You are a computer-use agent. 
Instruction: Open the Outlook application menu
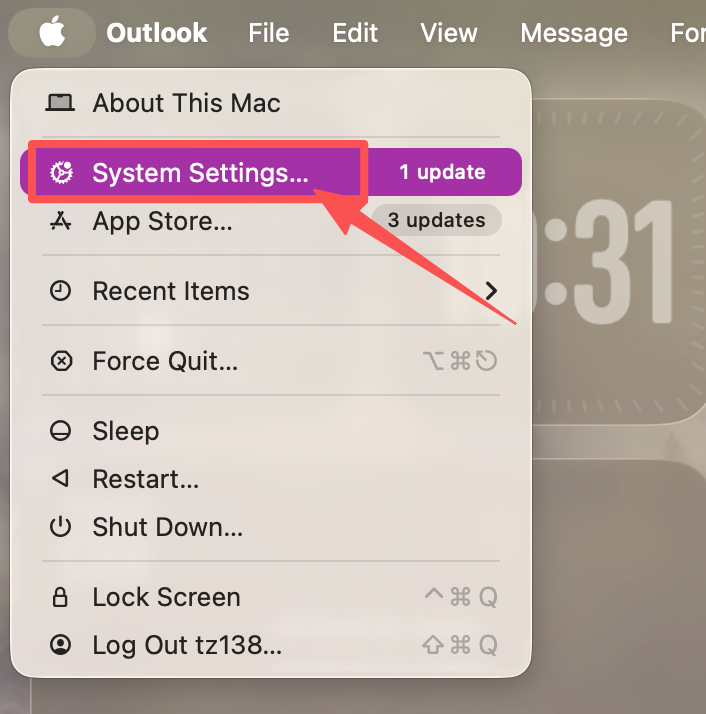tap(157, 33)
